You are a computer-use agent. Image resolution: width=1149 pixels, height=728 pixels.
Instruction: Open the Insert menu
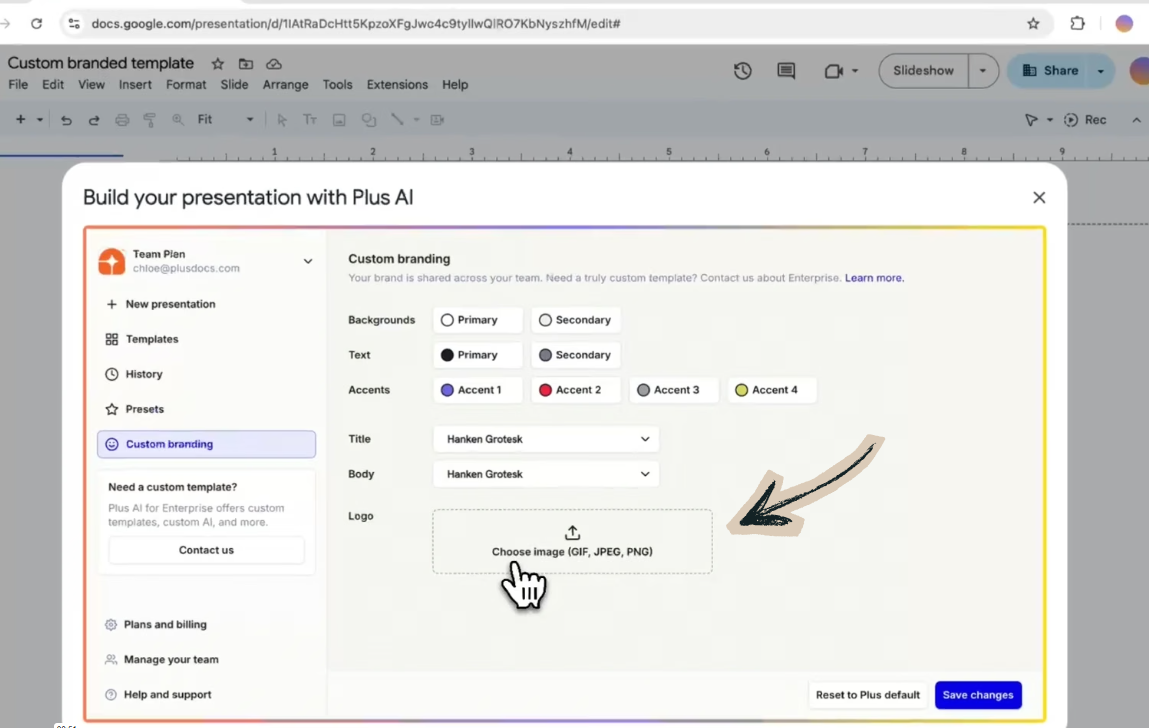coord(135,84)
